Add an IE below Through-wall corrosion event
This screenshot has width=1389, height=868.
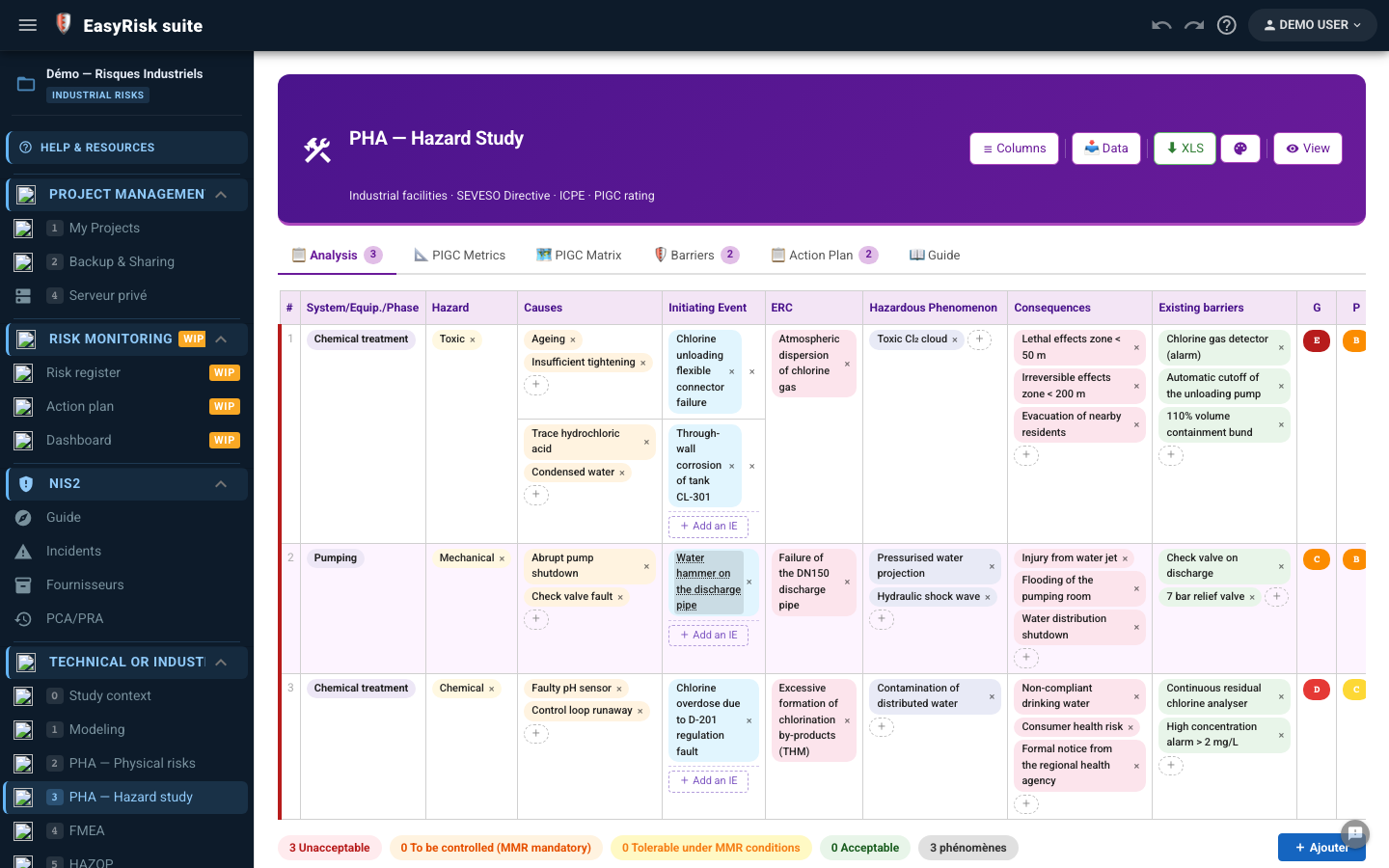pyautogui.click(x=708, y=527)
